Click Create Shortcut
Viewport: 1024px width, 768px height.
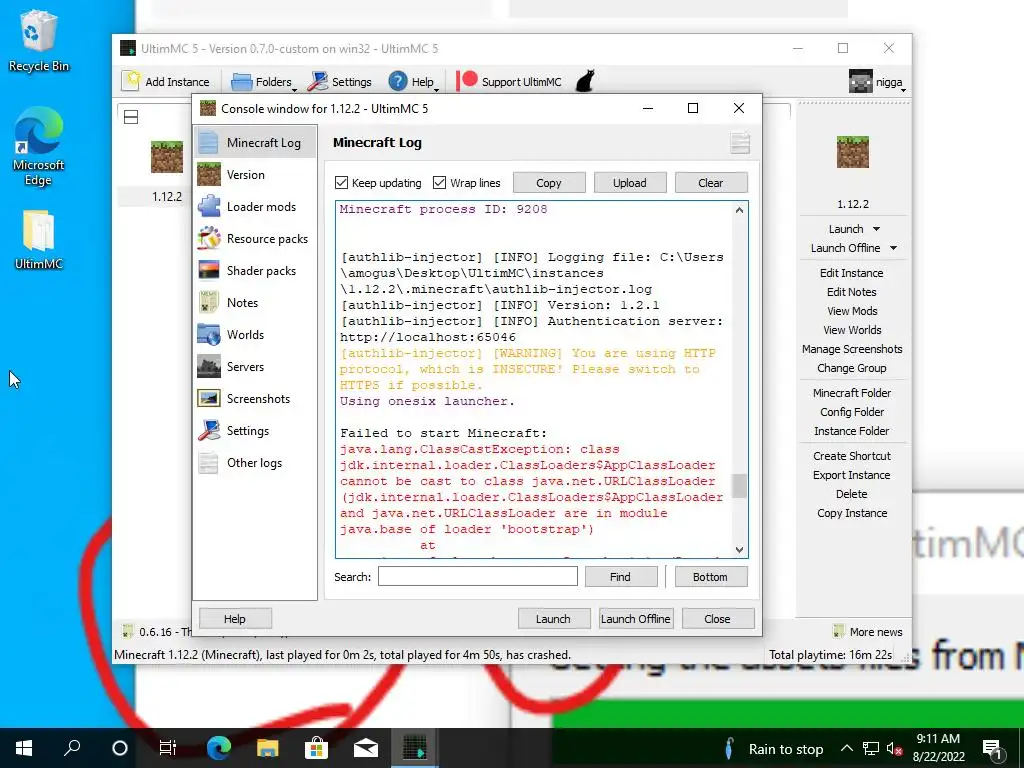pos(852,456)
